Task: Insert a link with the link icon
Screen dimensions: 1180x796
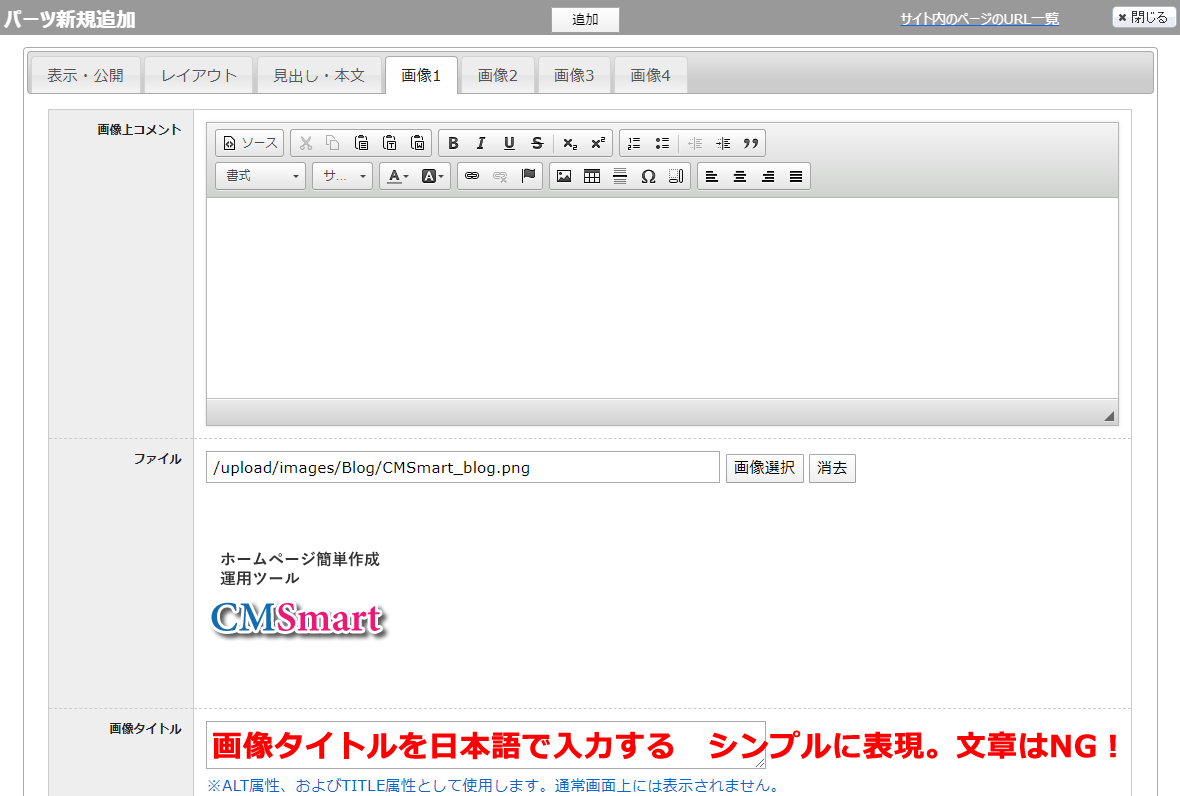Action: [472, 176]
